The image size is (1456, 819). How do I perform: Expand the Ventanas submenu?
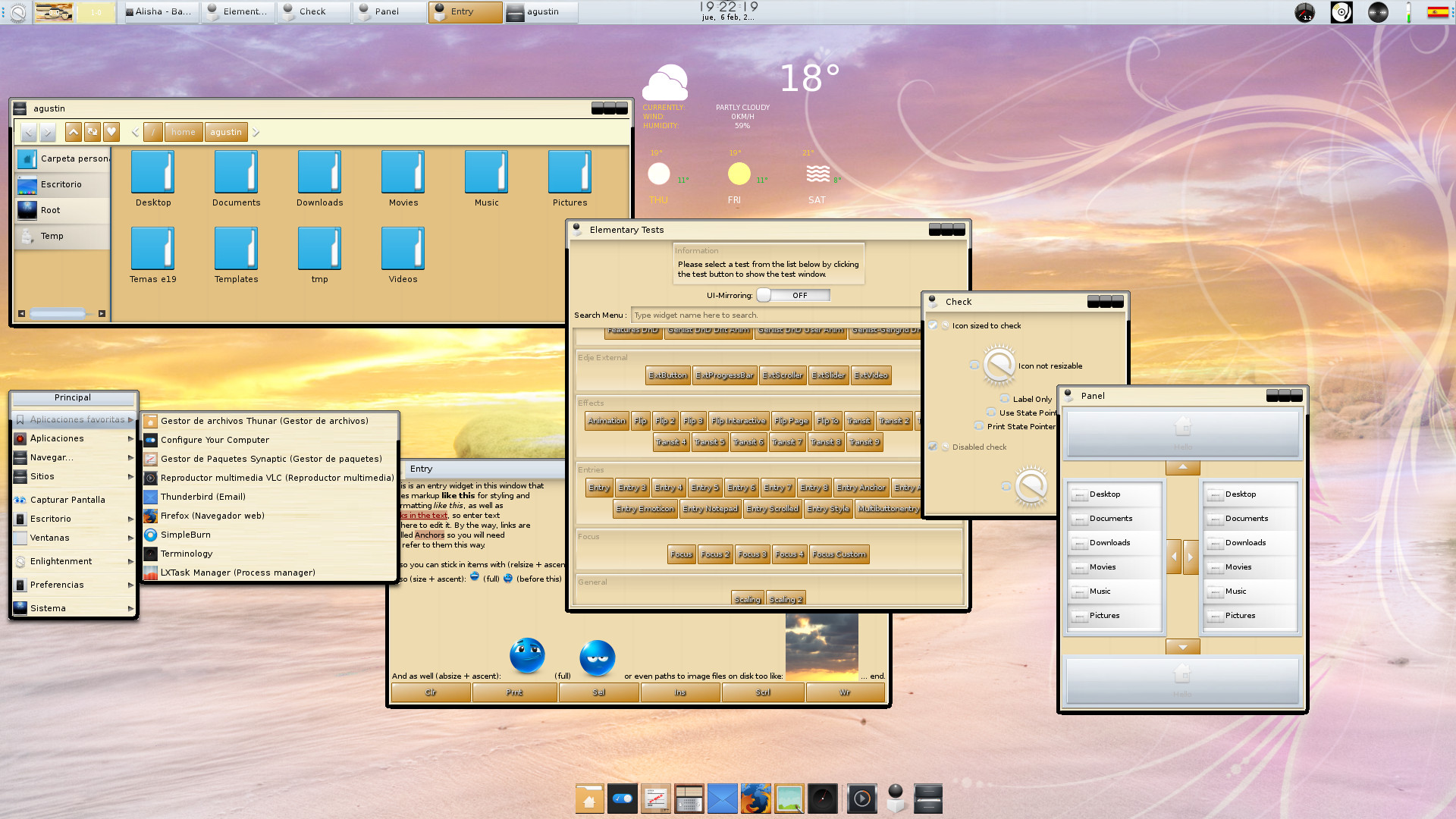point(74,538)
